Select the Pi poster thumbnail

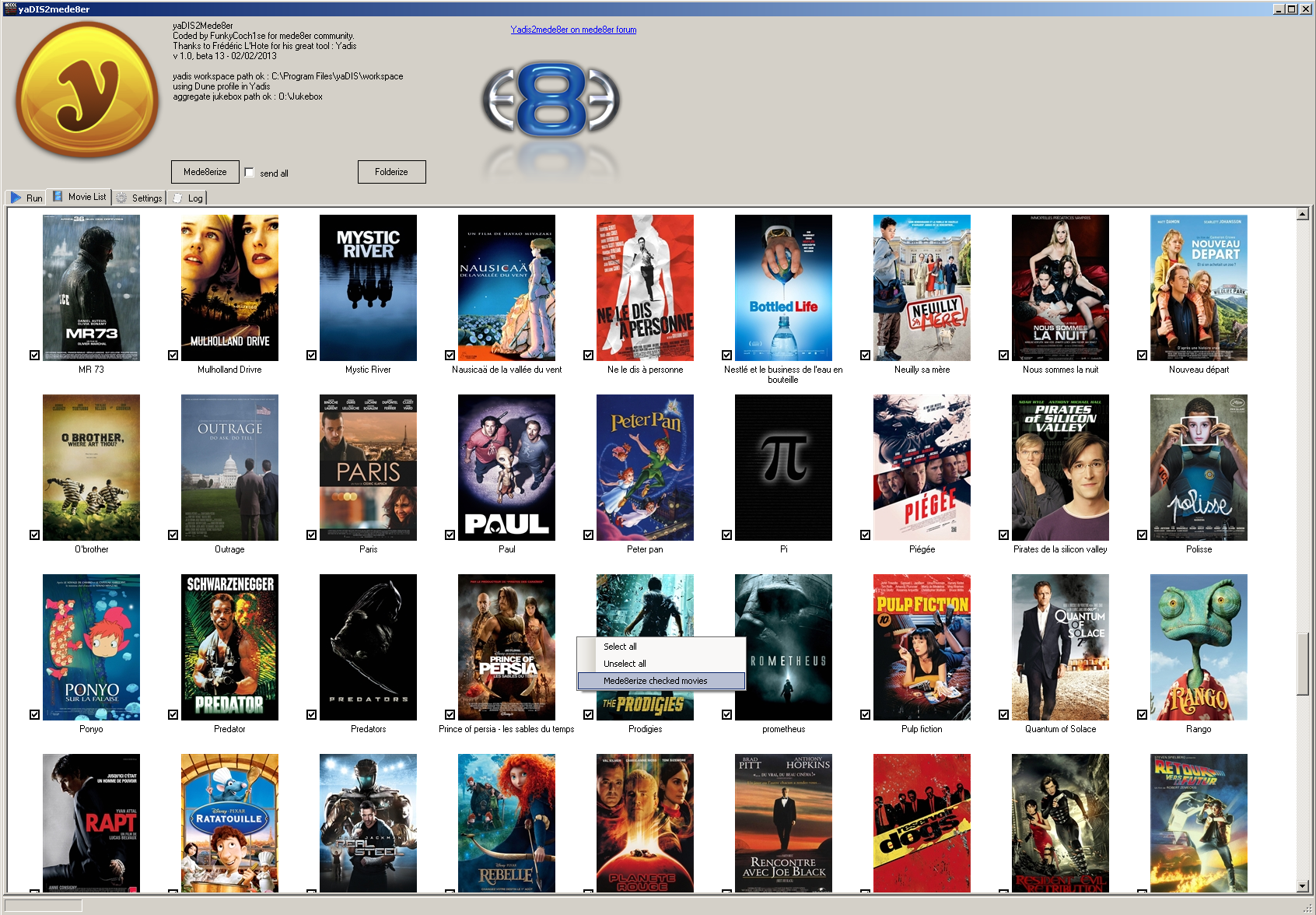783,468
